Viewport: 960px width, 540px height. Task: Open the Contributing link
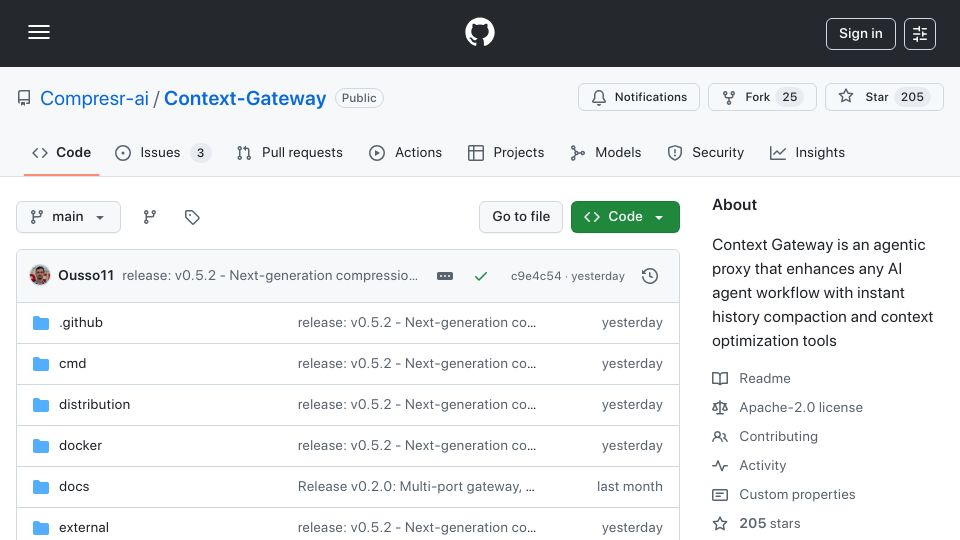(778, 437)
